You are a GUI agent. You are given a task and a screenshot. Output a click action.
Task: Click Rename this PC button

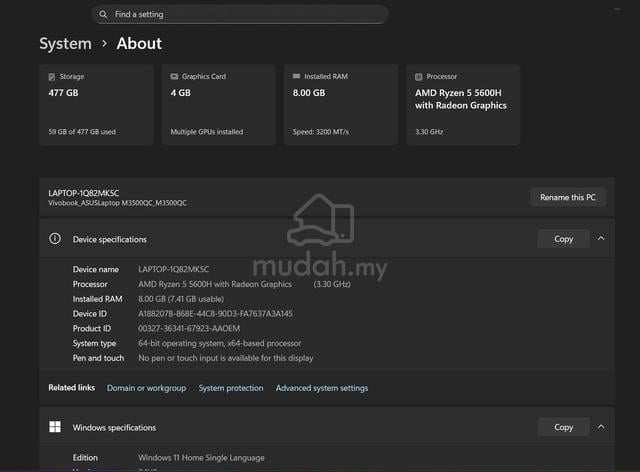point(568,197)
